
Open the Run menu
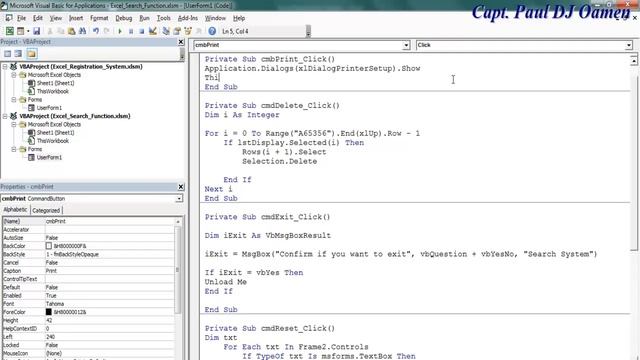pyautogui.click(x=144, y=18)
